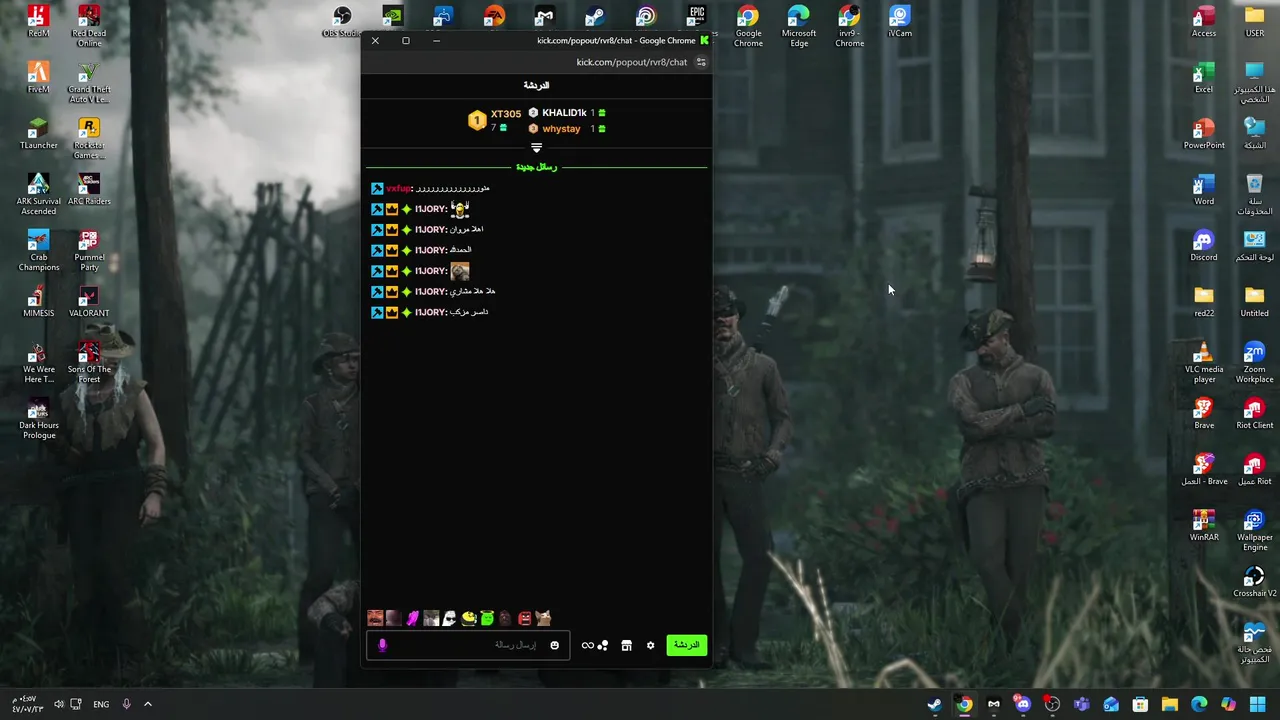Click the new messages green label
Image resolution: width=1280 pixels, height=720 pixels.
(x=536, y=167)
